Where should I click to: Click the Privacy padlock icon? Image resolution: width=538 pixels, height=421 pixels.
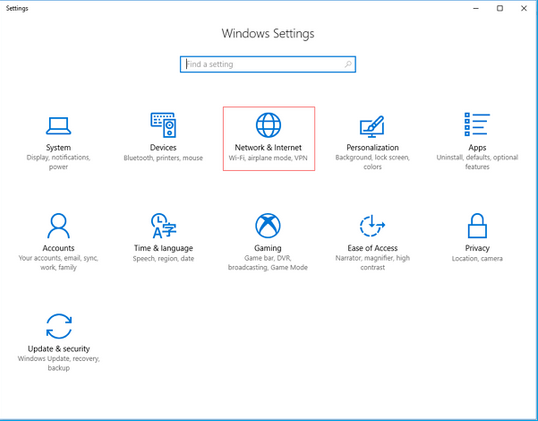(477, 225)
